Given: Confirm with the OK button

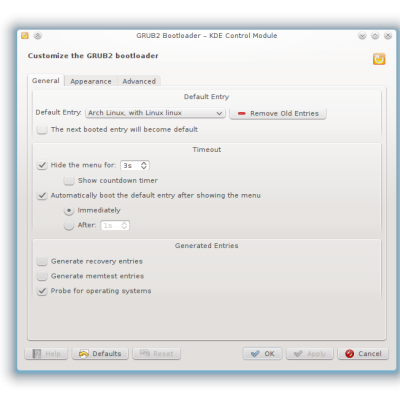Looking at the screenshot, I should (x=263, y=354).
